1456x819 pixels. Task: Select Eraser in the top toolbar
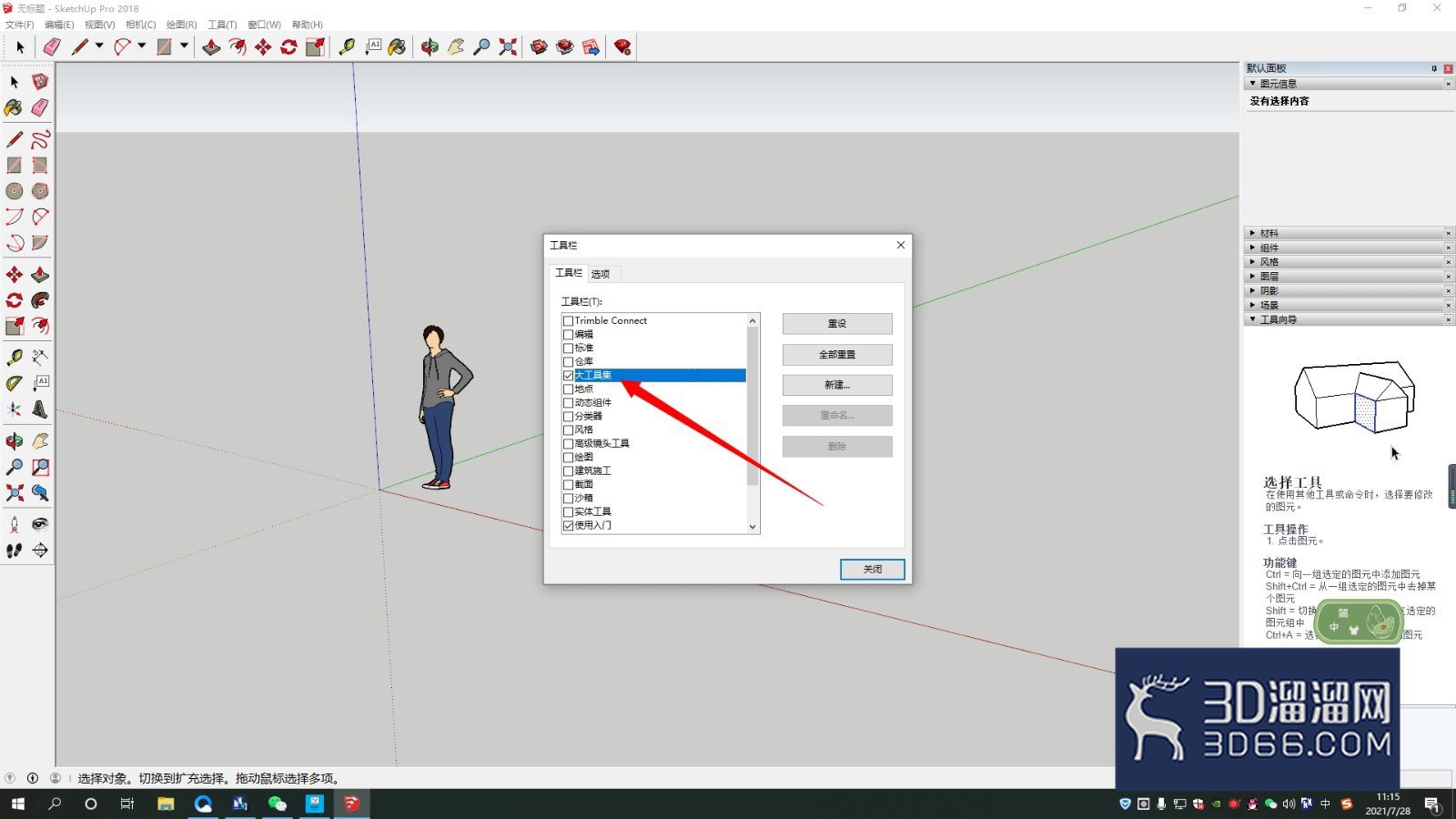coord(52,47)
